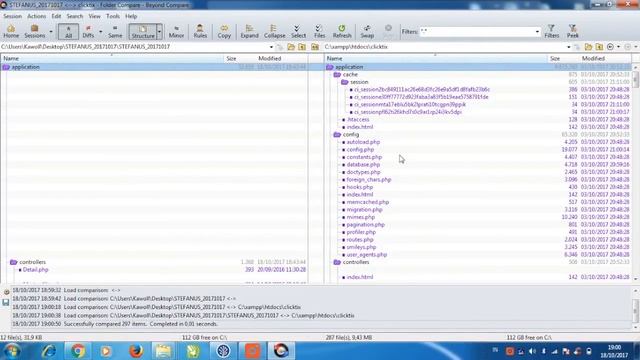Open the Help menu

click(131, 16)
